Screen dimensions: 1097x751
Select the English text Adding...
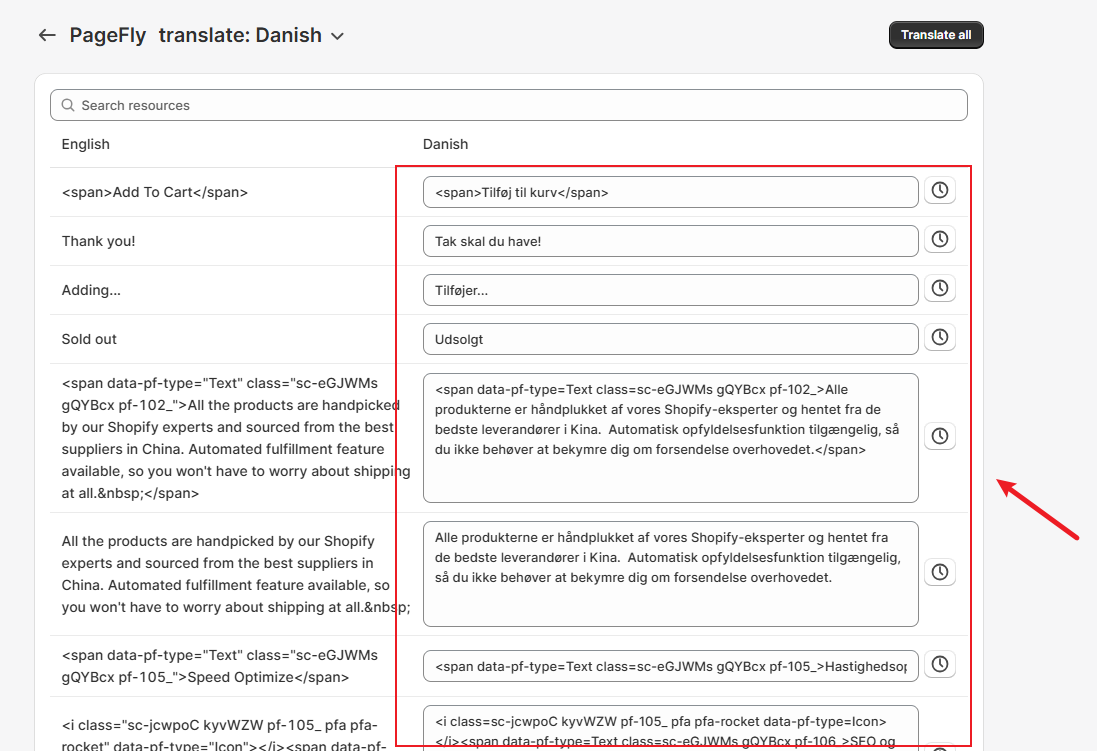(x=91, y=290)
